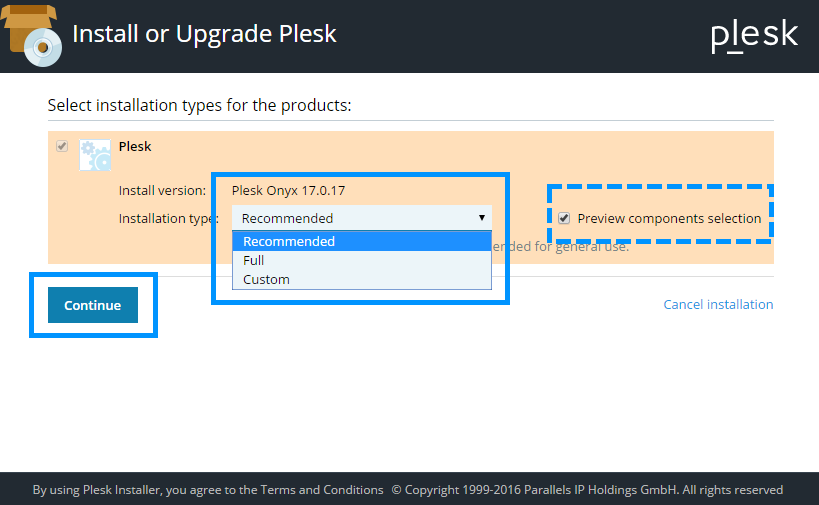819x505 pixels.
Task: Click the Install or Upgrade Plesk title
Action: click(x=204, y=34)
